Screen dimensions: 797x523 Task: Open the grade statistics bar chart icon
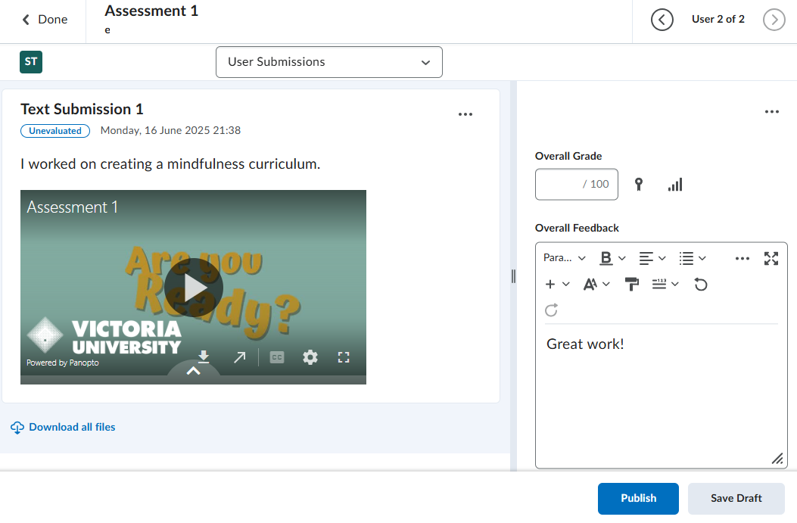pyautogui.click(x=675, y=184)
